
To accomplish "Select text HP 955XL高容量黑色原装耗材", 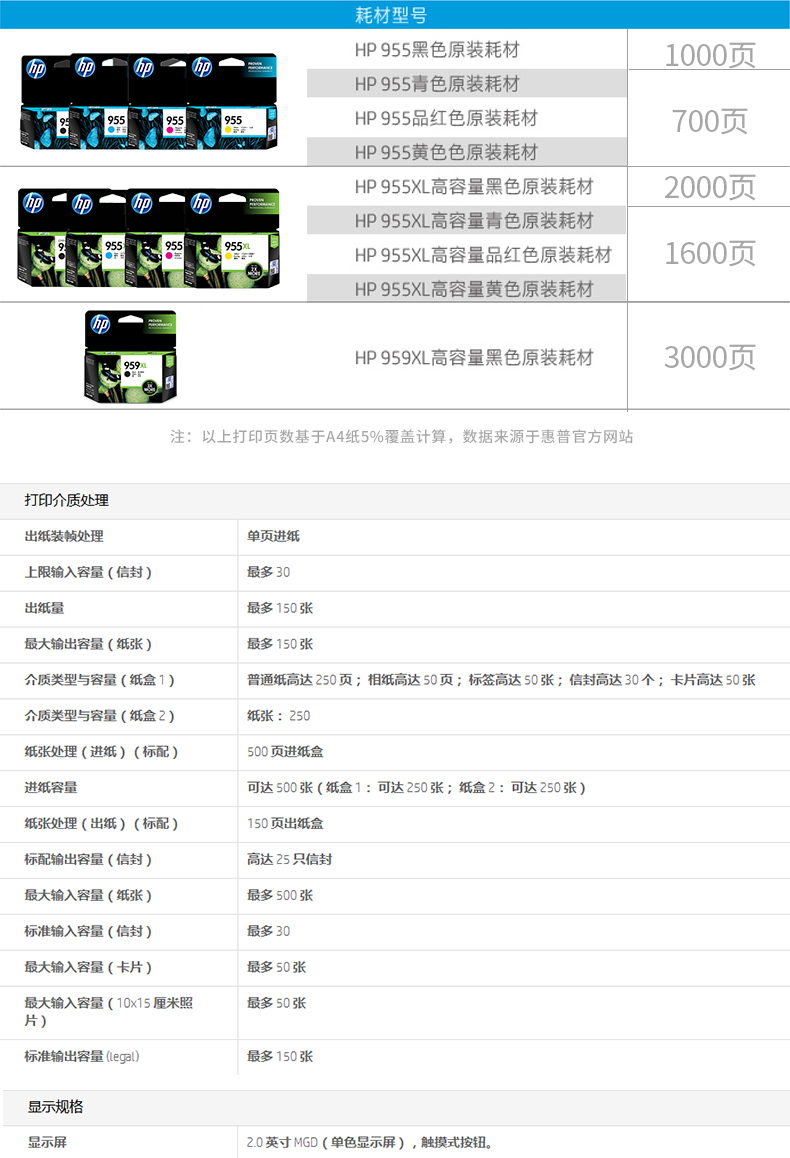I will (474, 187).
